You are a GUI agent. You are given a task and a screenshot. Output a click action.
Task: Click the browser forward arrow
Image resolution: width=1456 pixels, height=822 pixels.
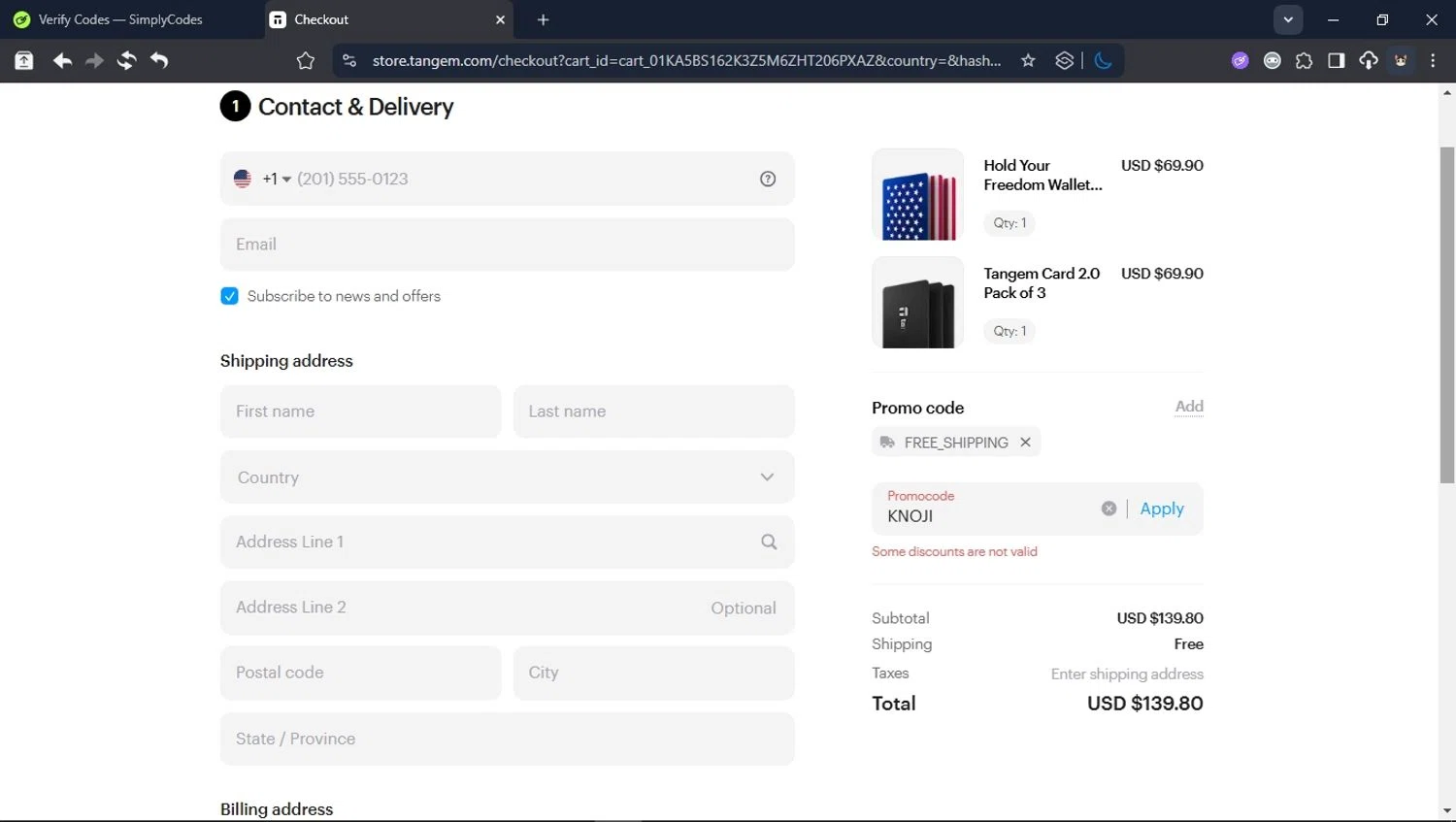point(94,60)
